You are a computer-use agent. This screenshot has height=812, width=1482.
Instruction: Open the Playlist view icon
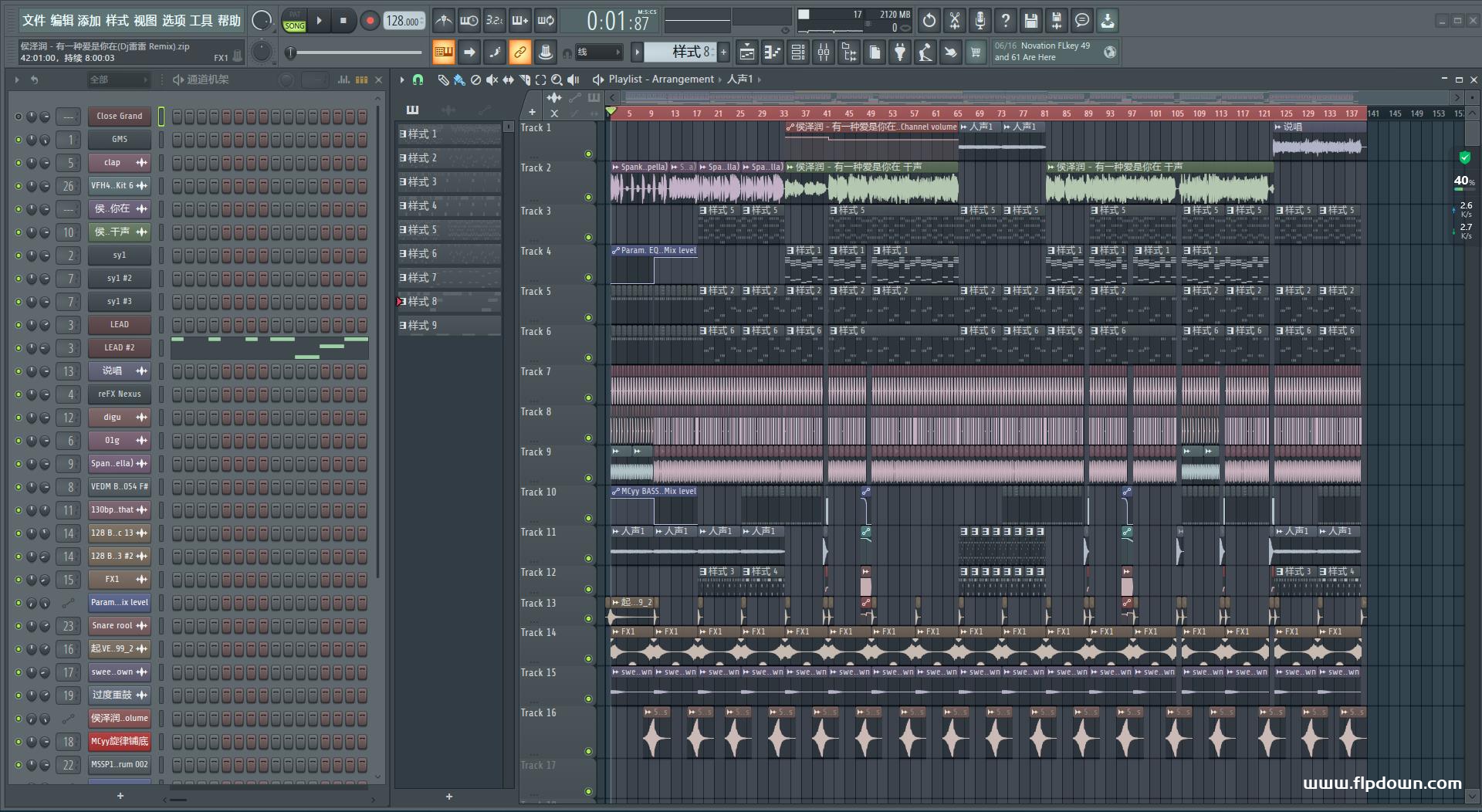point(746,52)
